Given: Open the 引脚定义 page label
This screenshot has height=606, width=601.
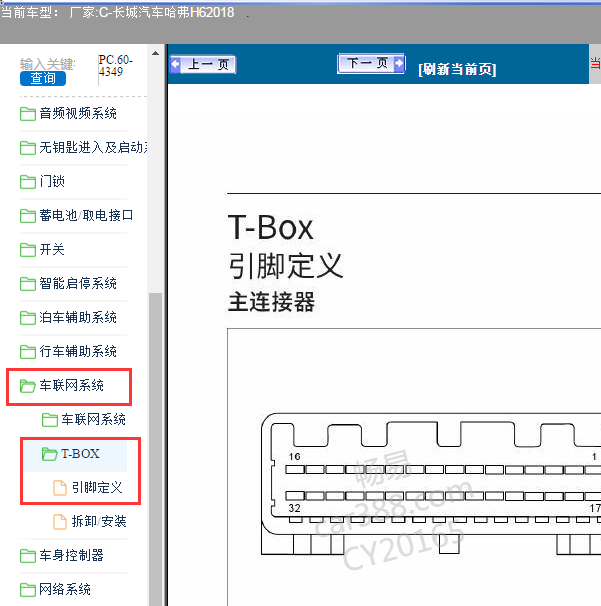Looking at the screenshot, I should click(97, 487).
